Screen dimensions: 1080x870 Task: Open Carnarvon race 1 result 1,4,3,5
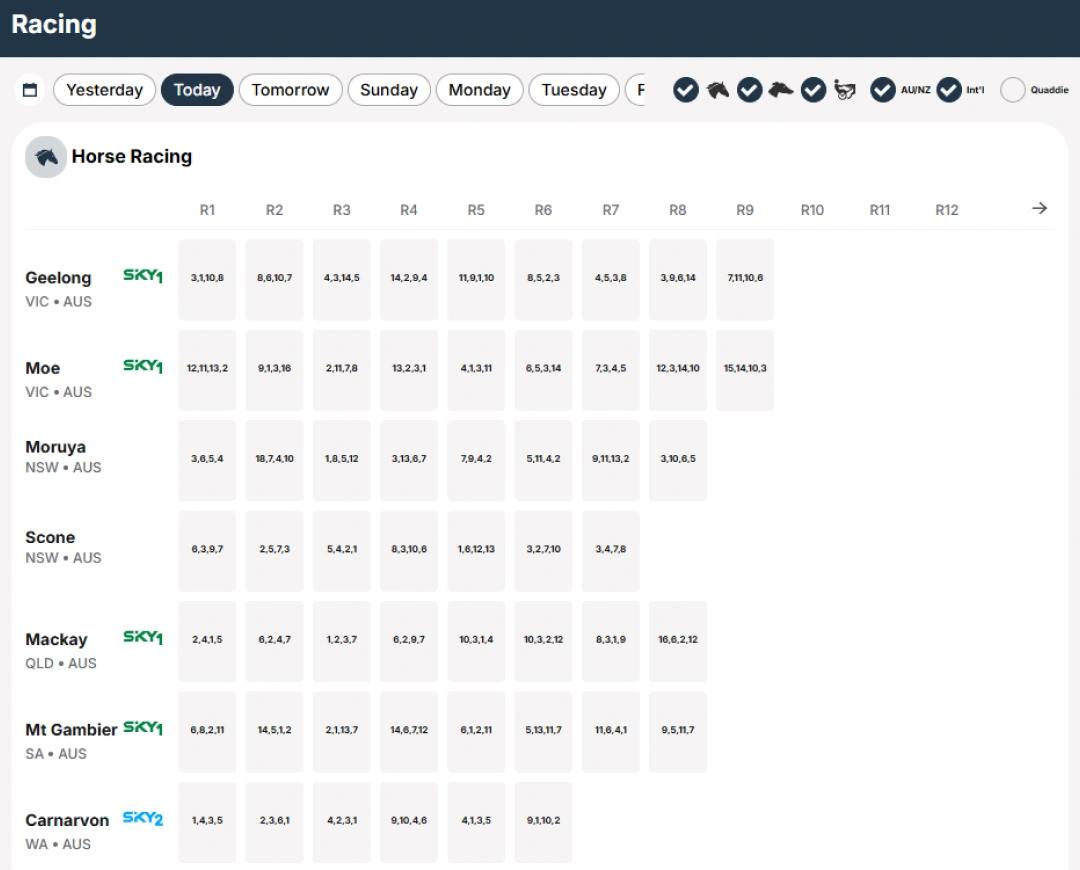207,822
